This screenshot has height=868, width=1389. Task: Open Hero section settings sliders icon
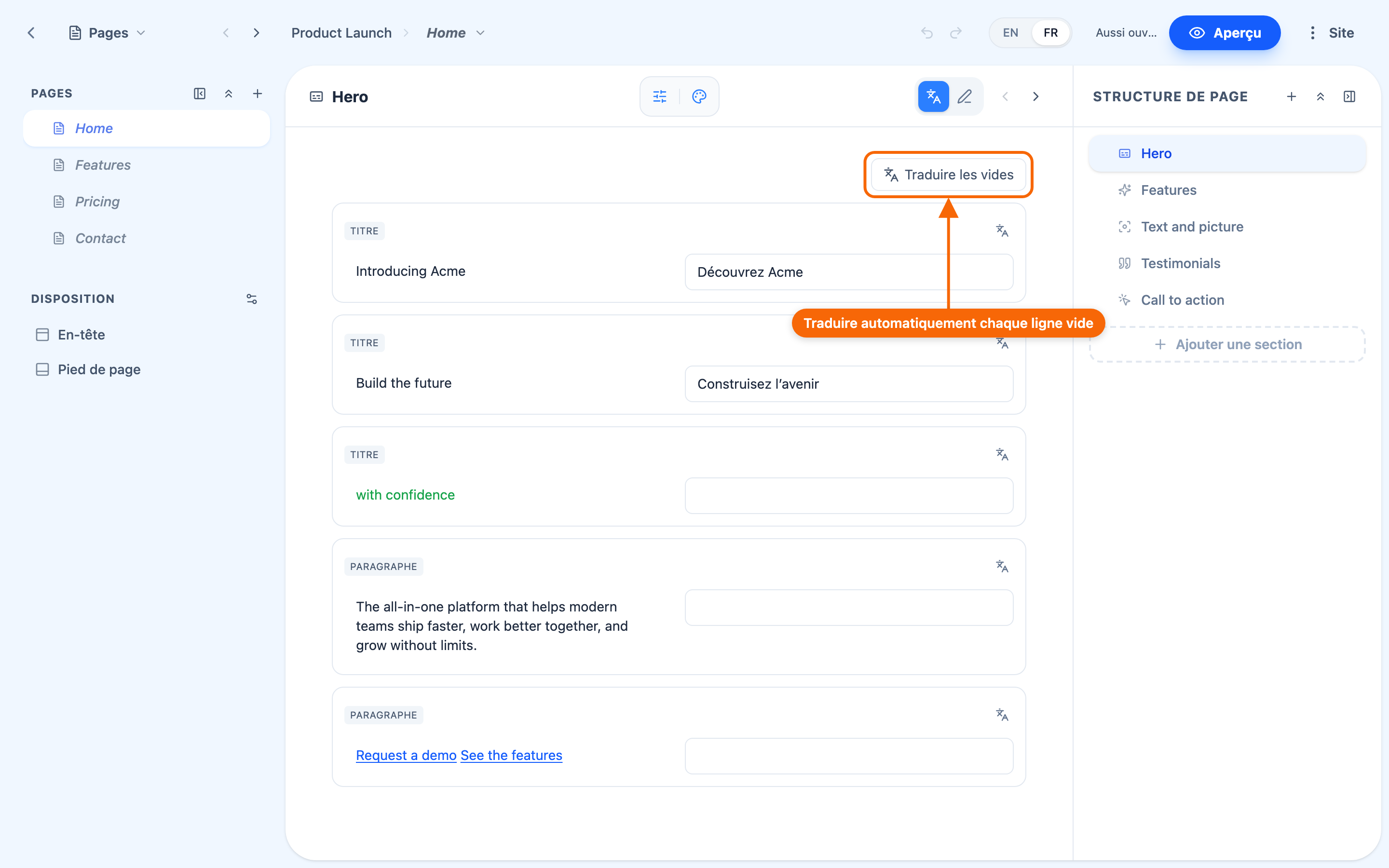pyautogui.click(x=660, y=96)
